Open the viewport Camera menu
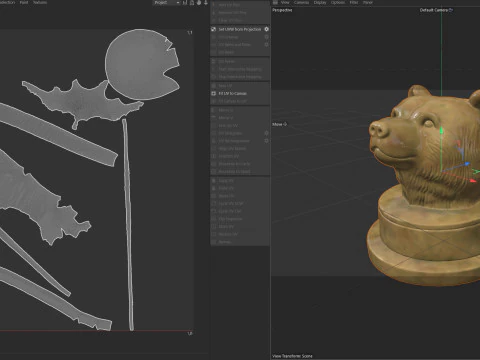Image resolution: width=480 pixels, height=360 pixels. point(301,2)
